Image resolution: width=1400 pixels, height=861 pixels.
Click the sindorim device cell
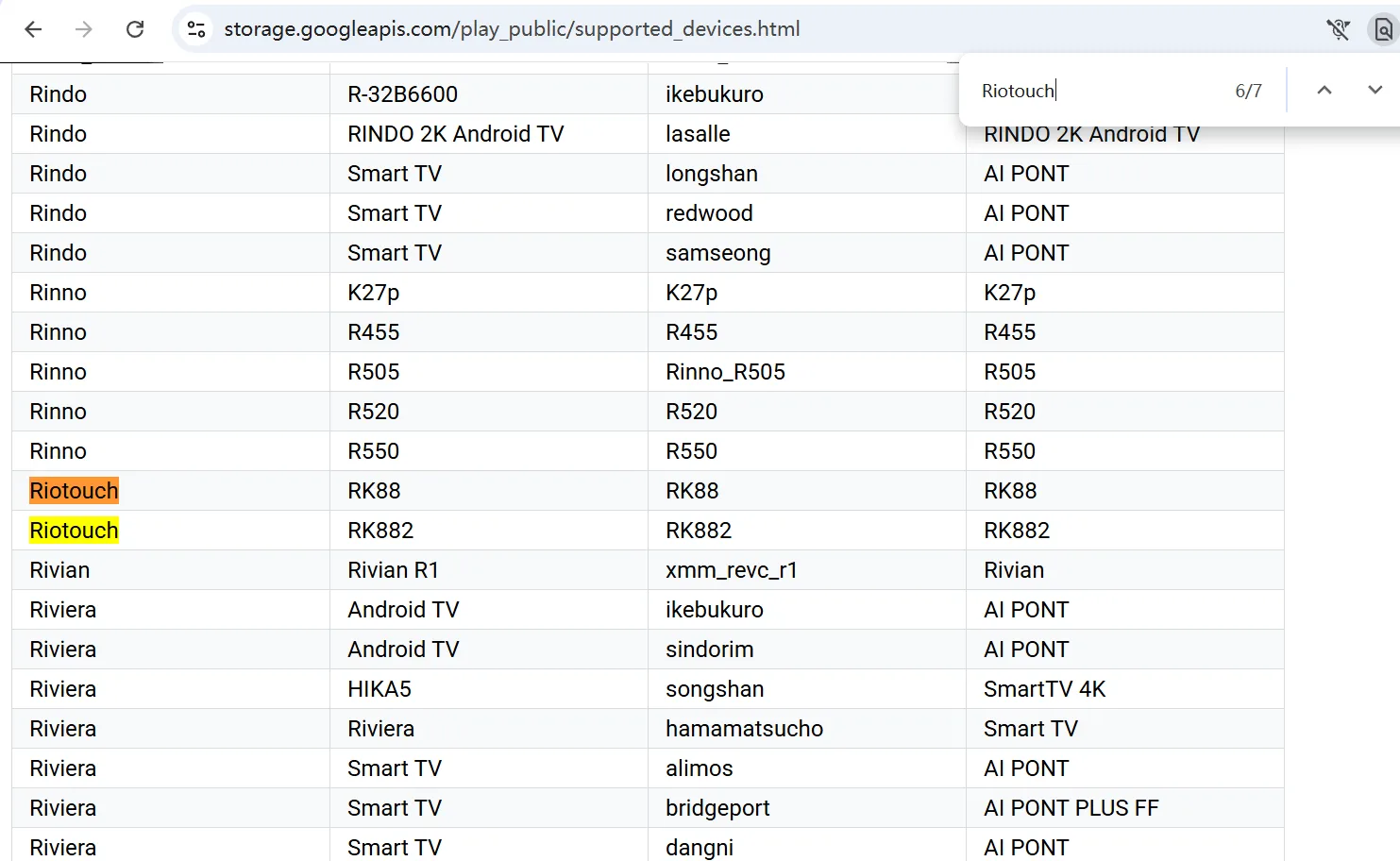click(x=807, y=650)
